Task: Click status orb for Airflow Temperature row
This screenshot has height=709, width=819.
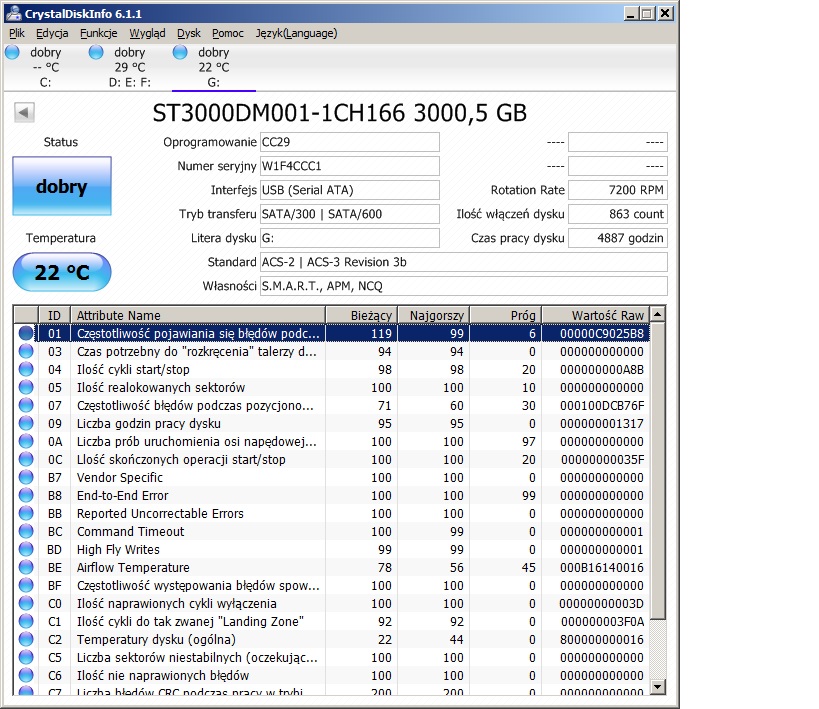Action: [26, 567]
